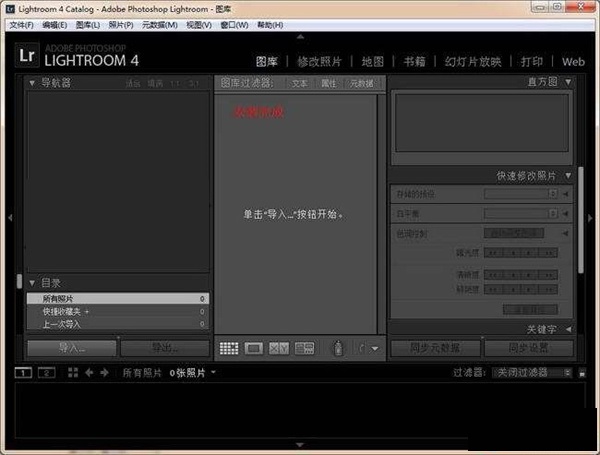
Task: Increase 鲜艳度 by a large step
Action: [x=548, y=289]
